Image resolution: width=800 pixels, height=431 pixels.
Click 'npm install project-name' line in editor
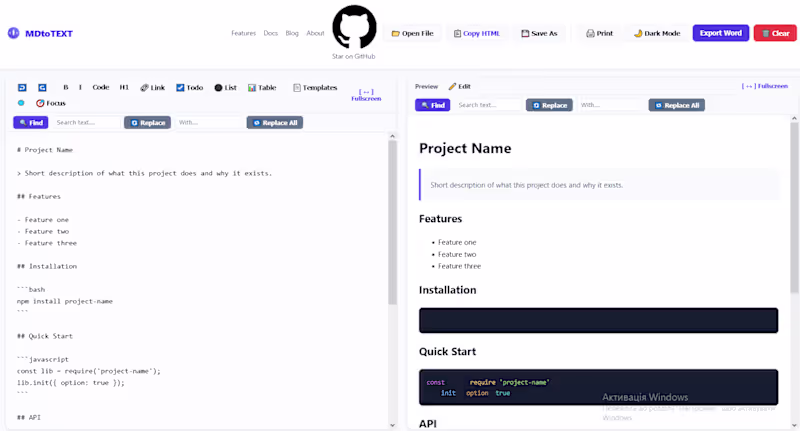pos(65,301)
